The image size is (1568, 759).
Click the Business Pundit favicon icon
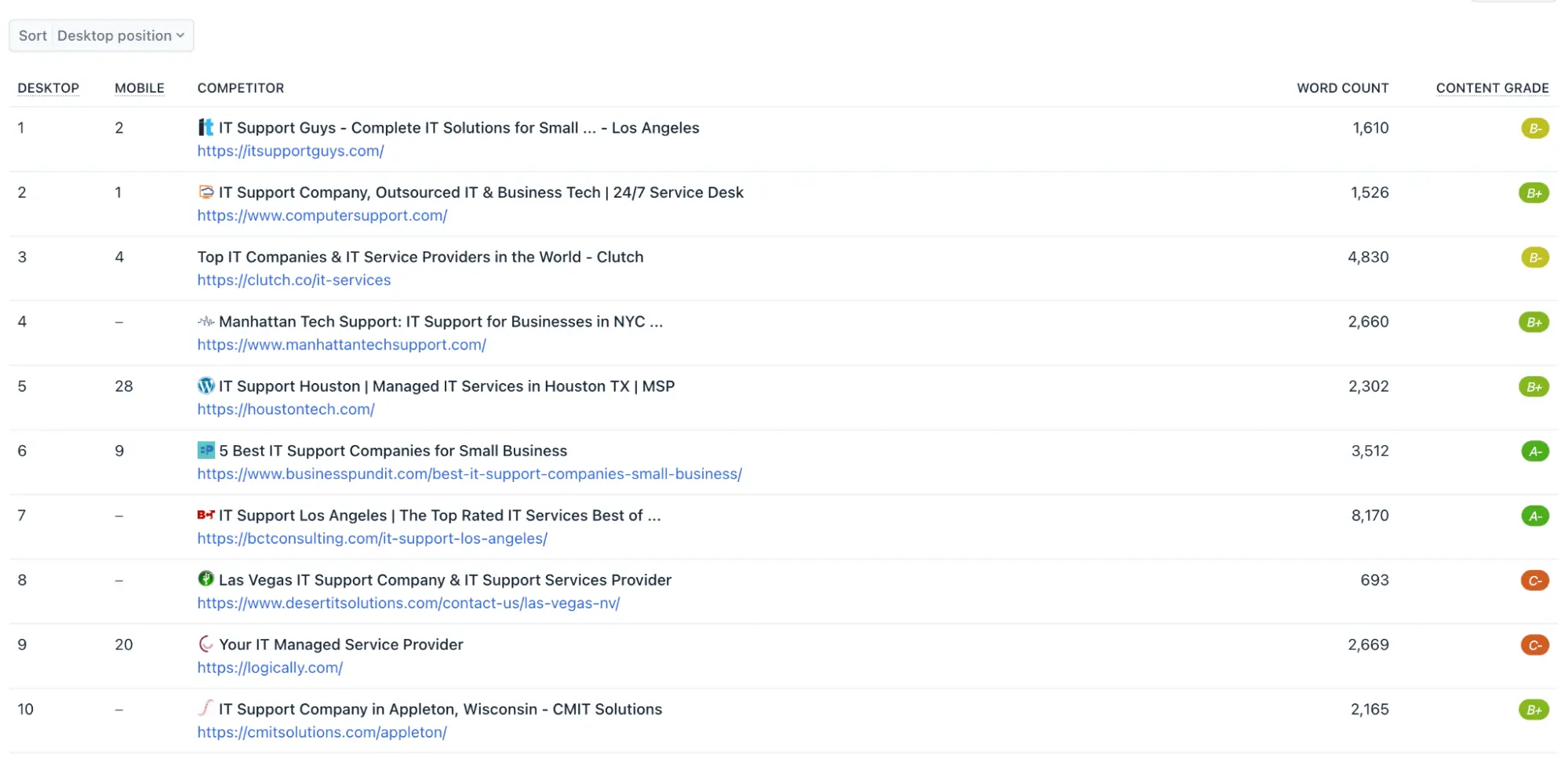tap(206, 451)
